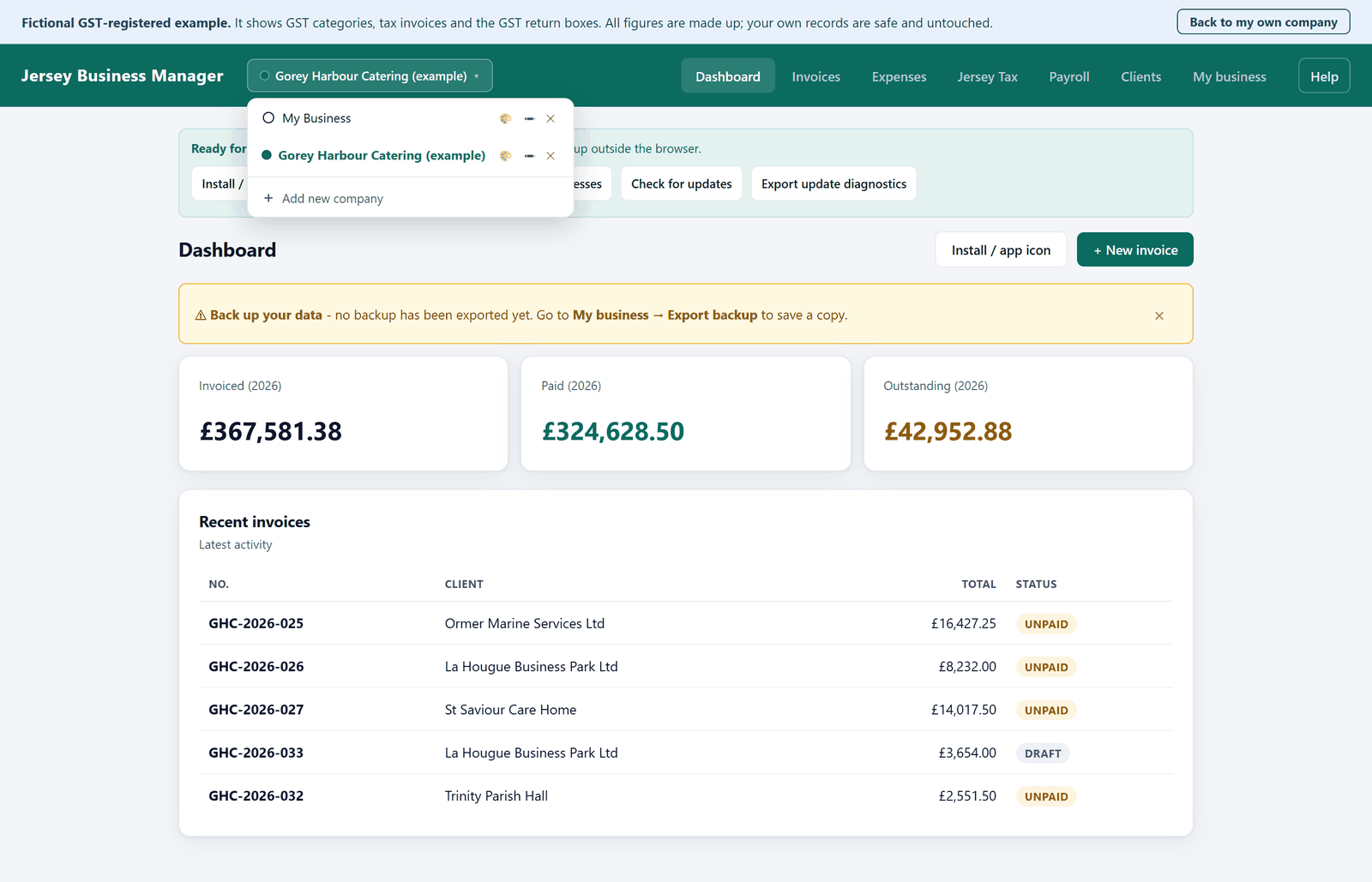Image resolution: width=1372 pixels, height=882 pixels.
Task: Open invoice GHC-2026-025
Action: point(256,623)
